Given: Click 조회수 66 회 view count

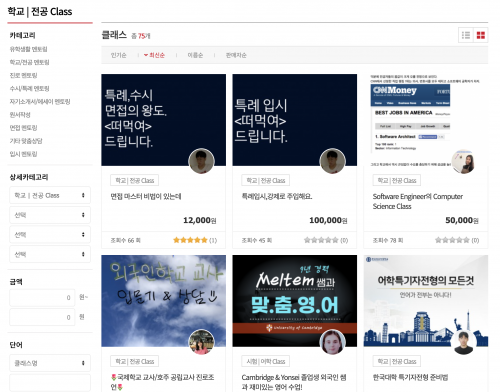Looking at the screenshot, I should tap(126, 240).
